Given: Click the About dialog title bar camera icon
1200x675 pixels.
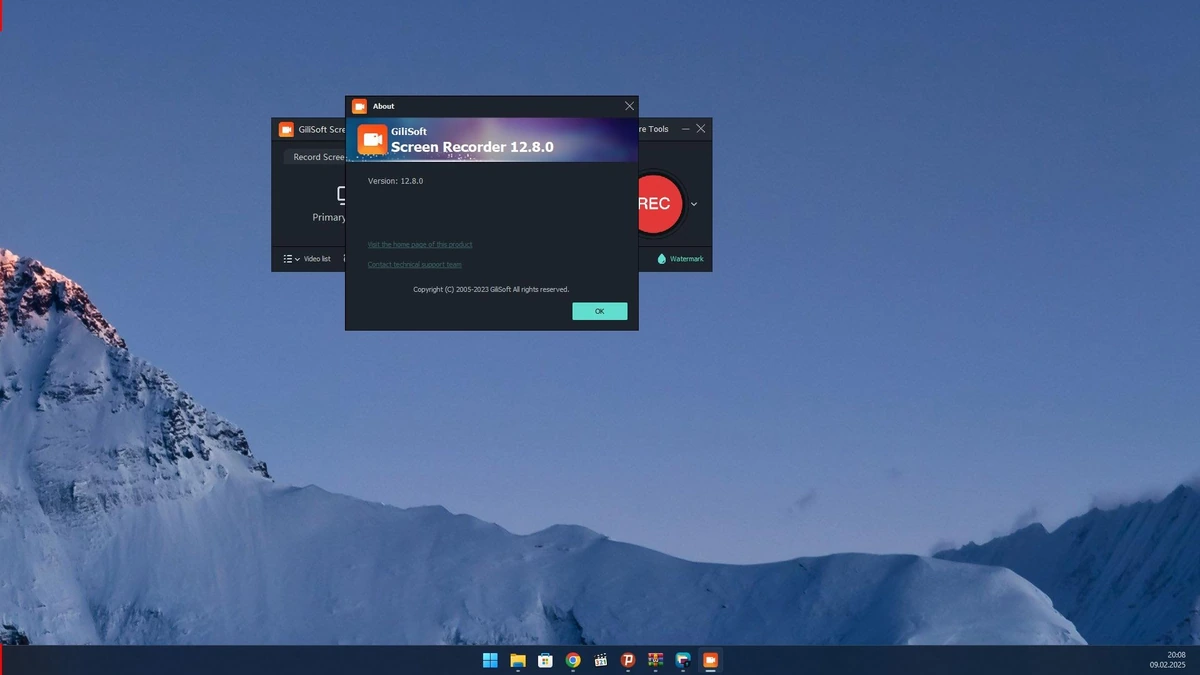Looking at the screenshot, I should pos(359,106).
